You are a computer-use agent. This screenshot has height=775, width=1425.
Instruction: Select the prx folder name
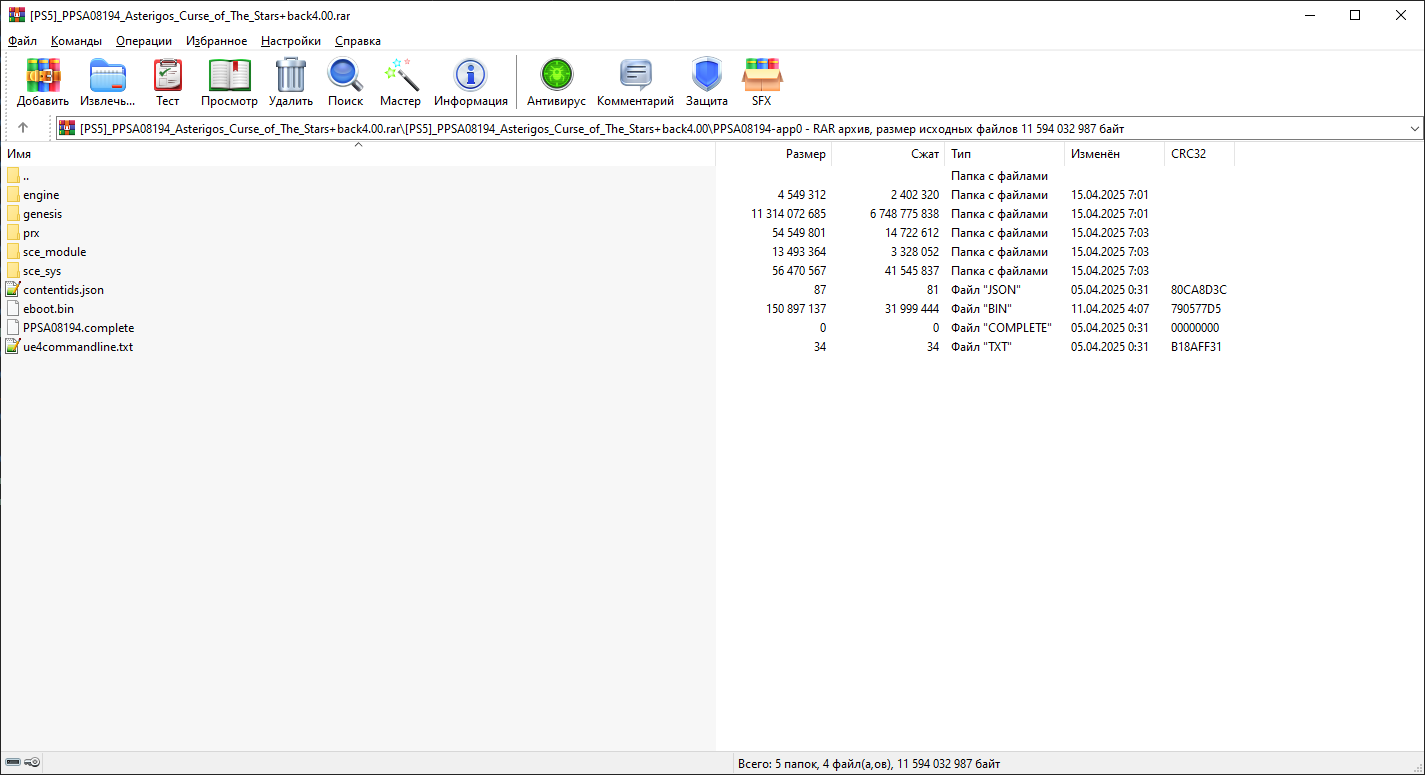point(31,233)
